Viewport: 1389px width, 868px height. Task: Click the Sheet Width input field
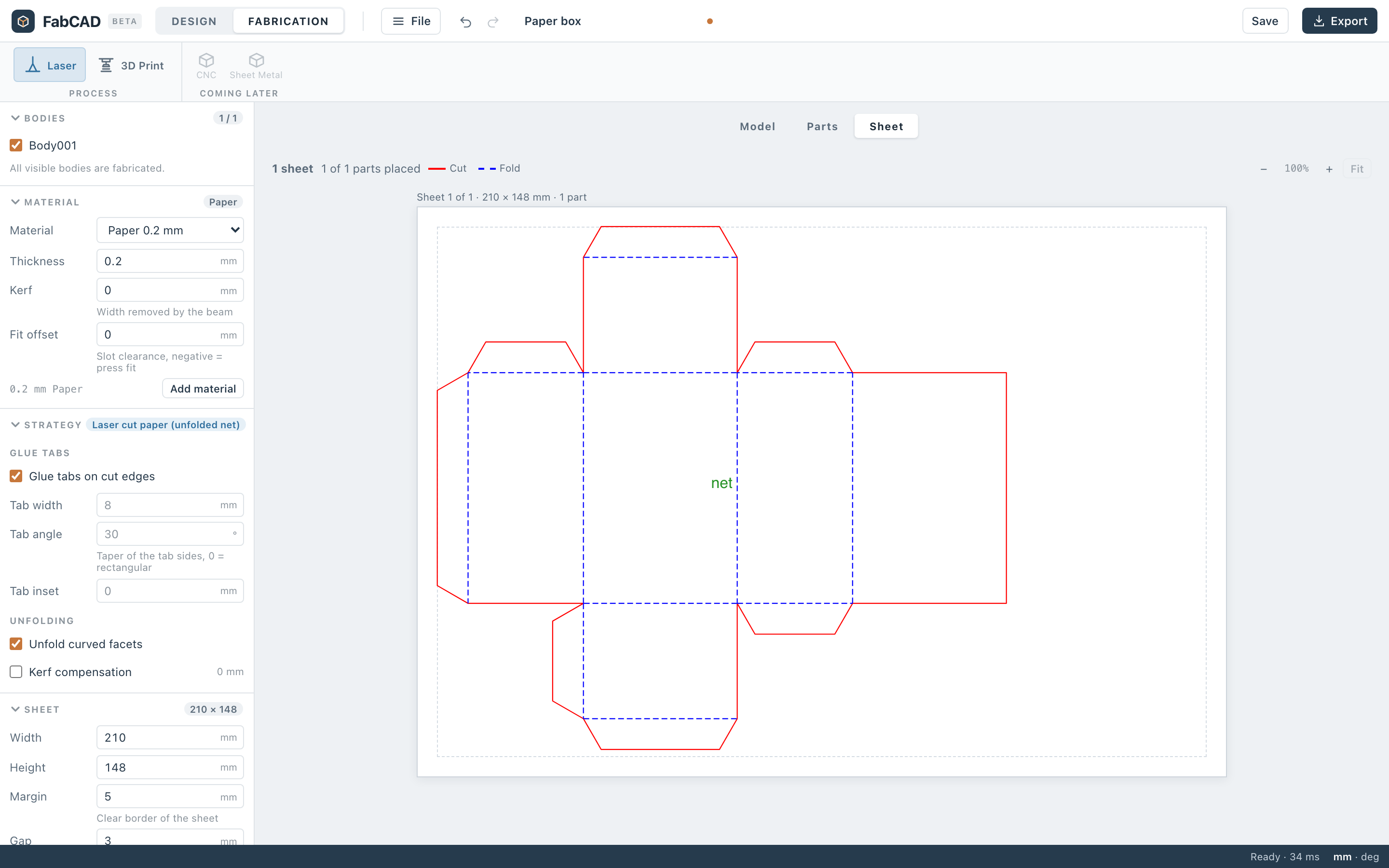(x=170, y=737)
